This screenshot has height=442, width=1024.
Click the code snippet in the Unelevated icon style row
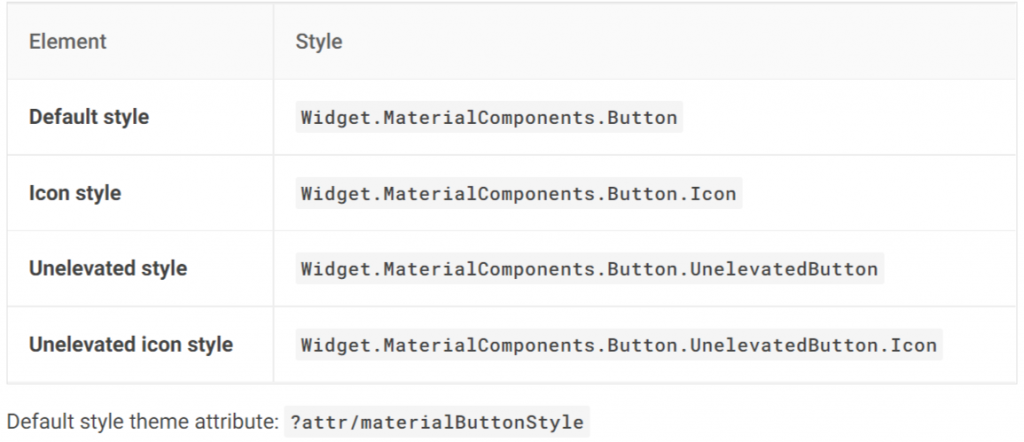point(618,346)
